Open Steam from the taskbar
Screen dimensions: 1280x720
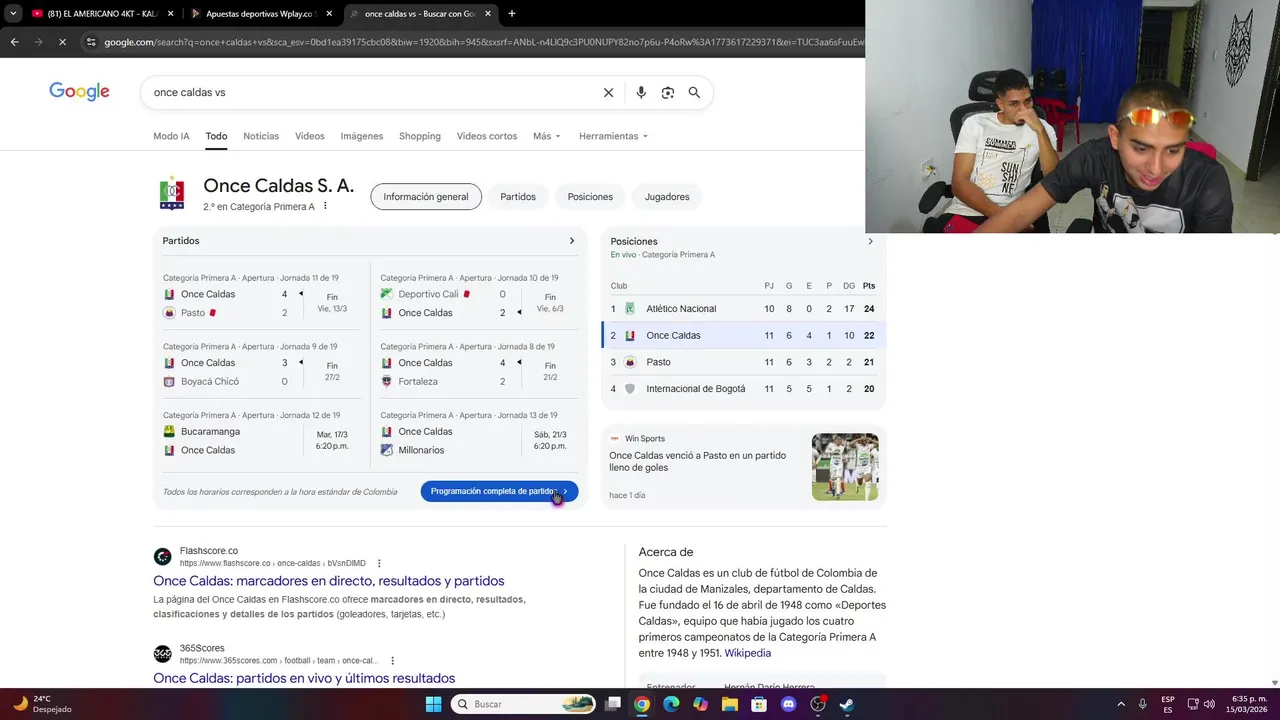pyautogui.click(x=847, y=704)
